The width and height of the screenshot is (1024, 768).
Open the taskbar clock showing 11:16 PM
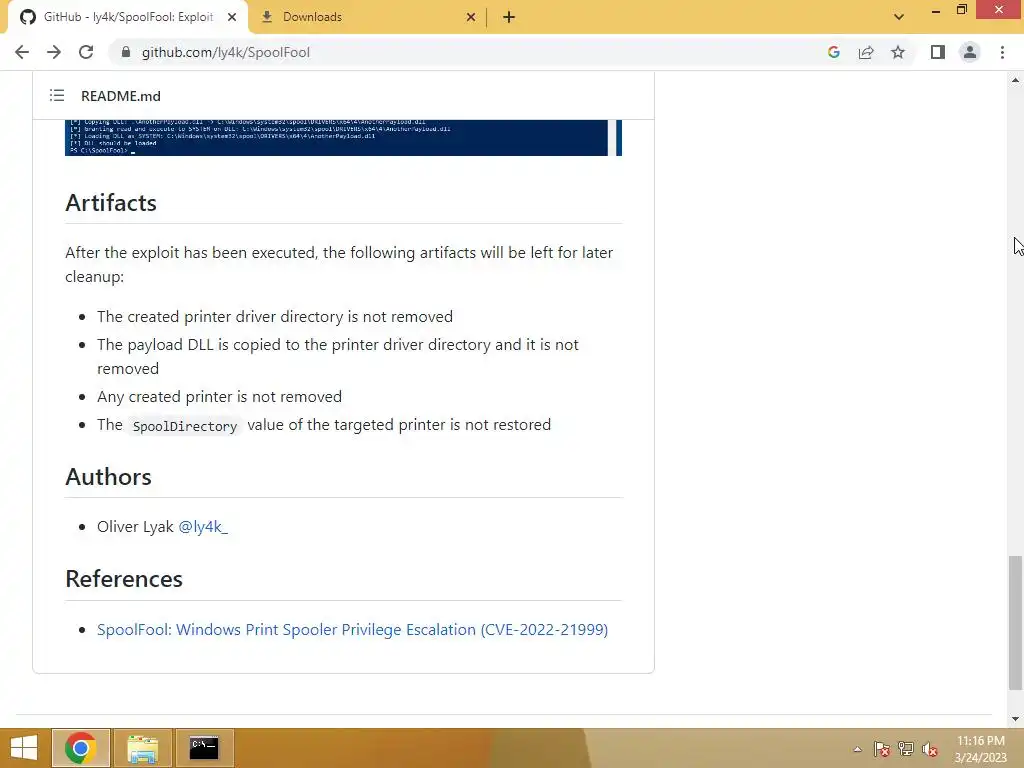click(981, 749)
